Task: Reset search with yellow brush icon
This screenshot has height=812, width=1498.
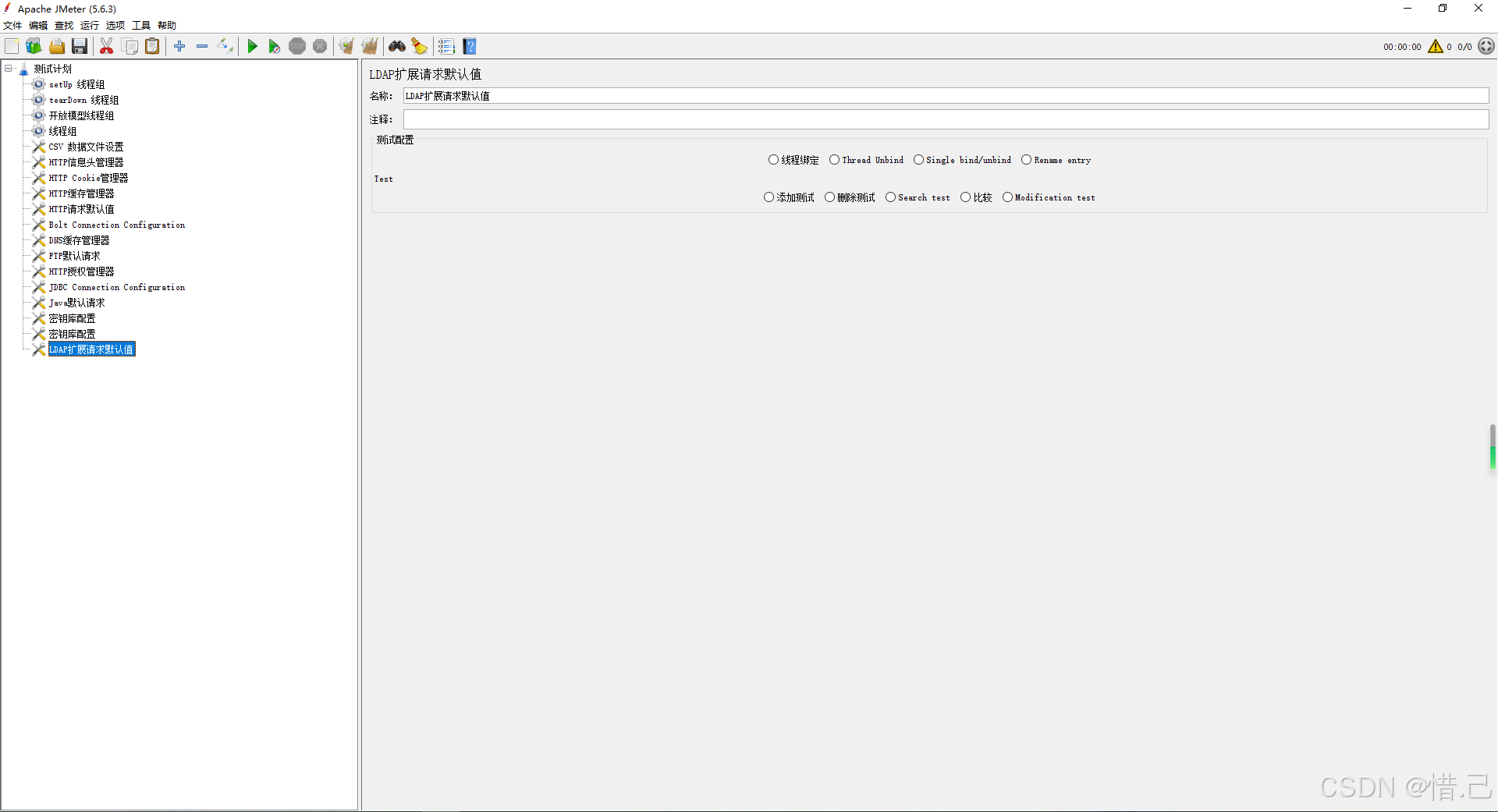Action: pos(420,47)
